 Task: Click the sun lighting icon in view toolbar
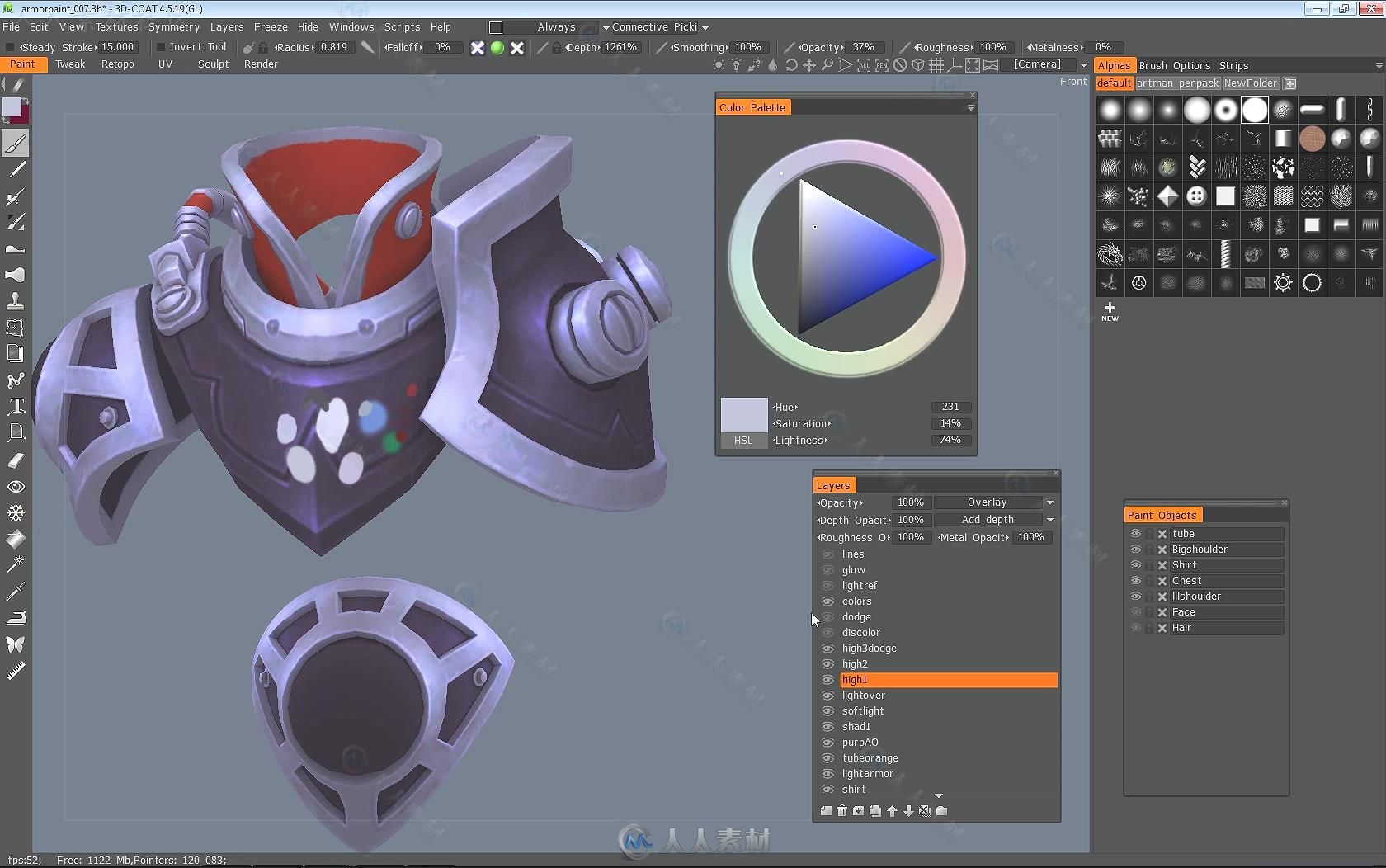tap(719, 65)
